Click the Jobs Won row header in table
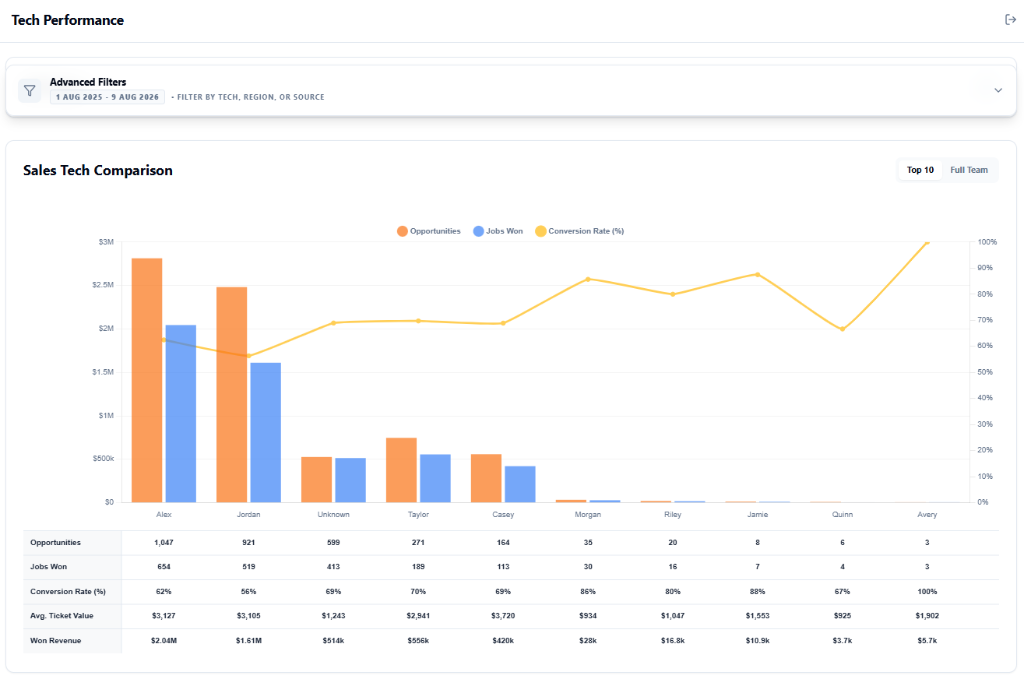 click(72, 567)
